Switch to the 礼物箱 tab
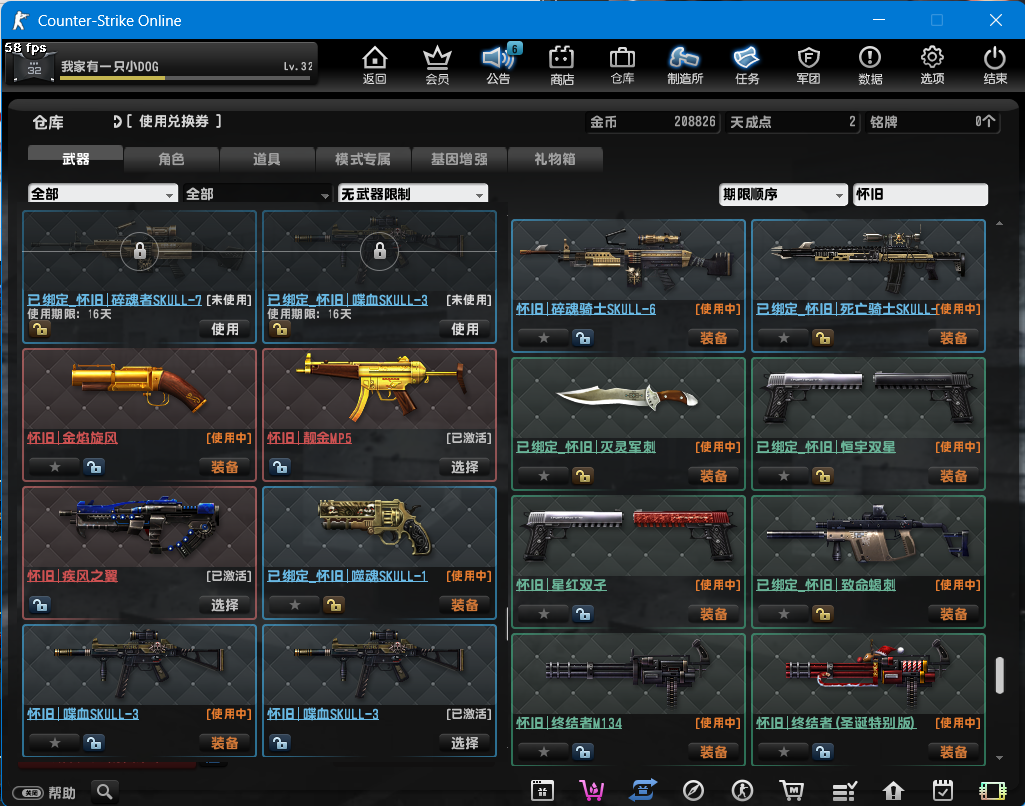This screenshot has width=1025, height=806. point(554,158)
